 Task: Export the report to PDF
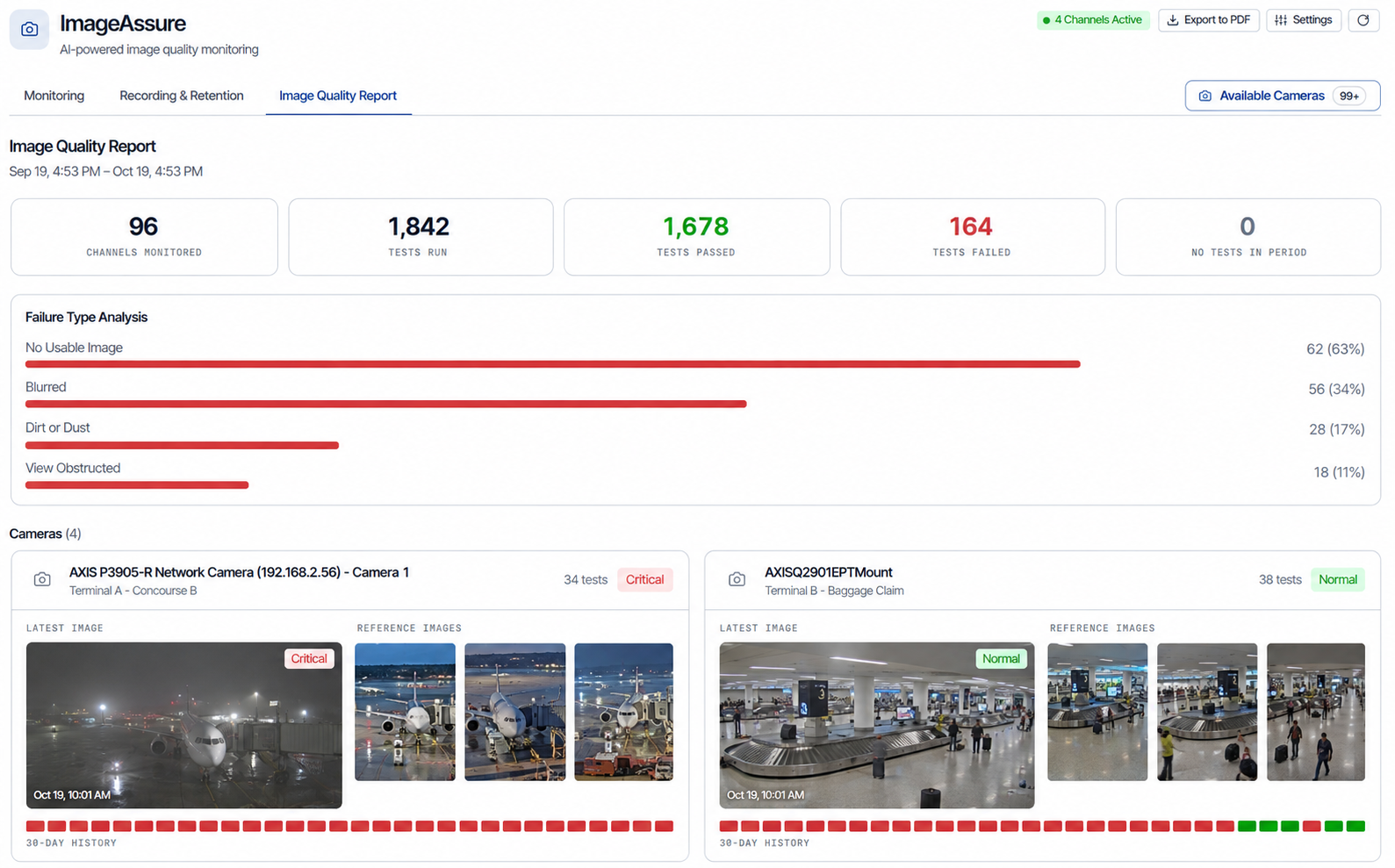point(1208,20)
